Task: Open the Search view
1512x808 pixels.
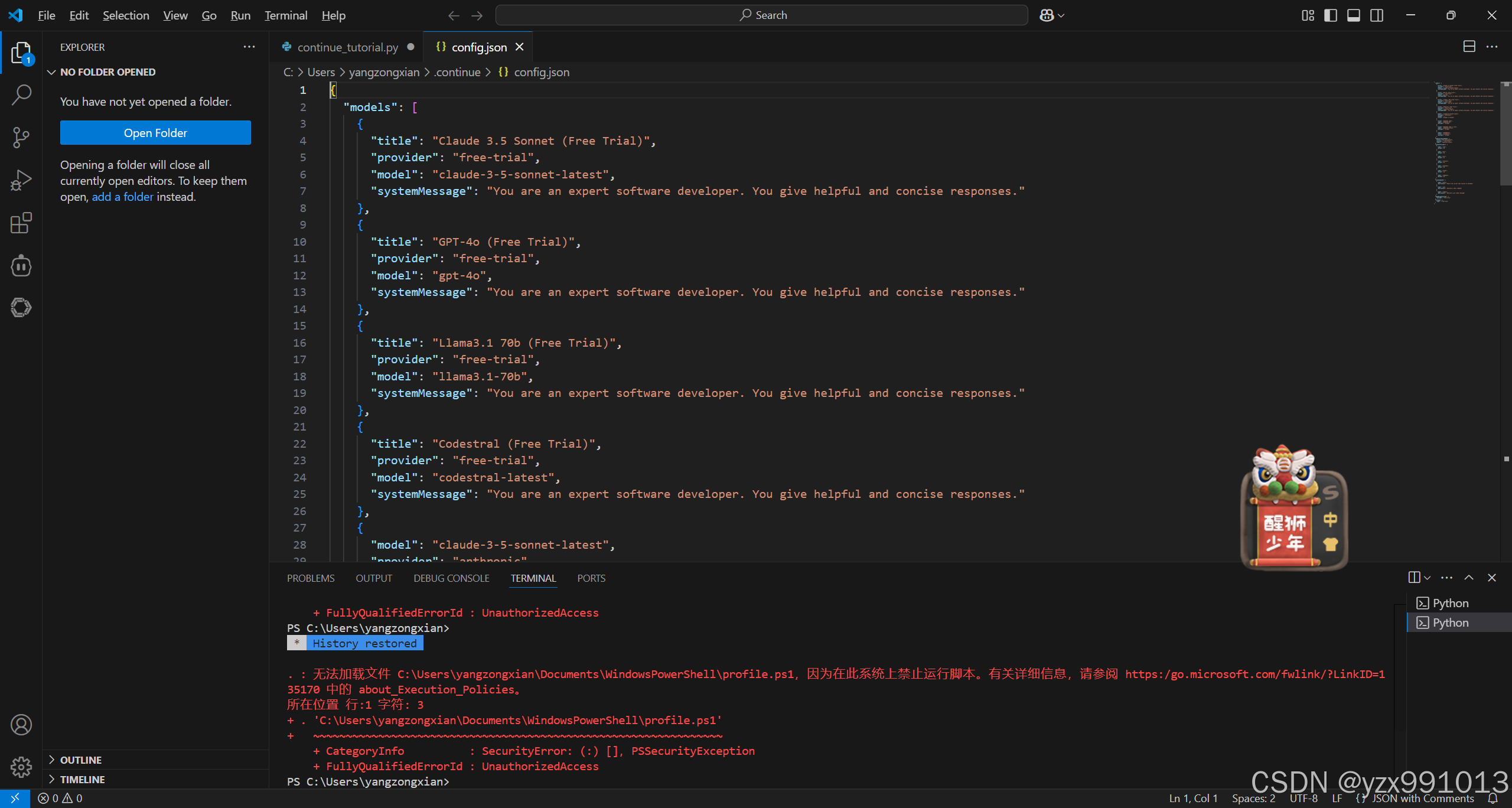Action: tap(21, 94)
